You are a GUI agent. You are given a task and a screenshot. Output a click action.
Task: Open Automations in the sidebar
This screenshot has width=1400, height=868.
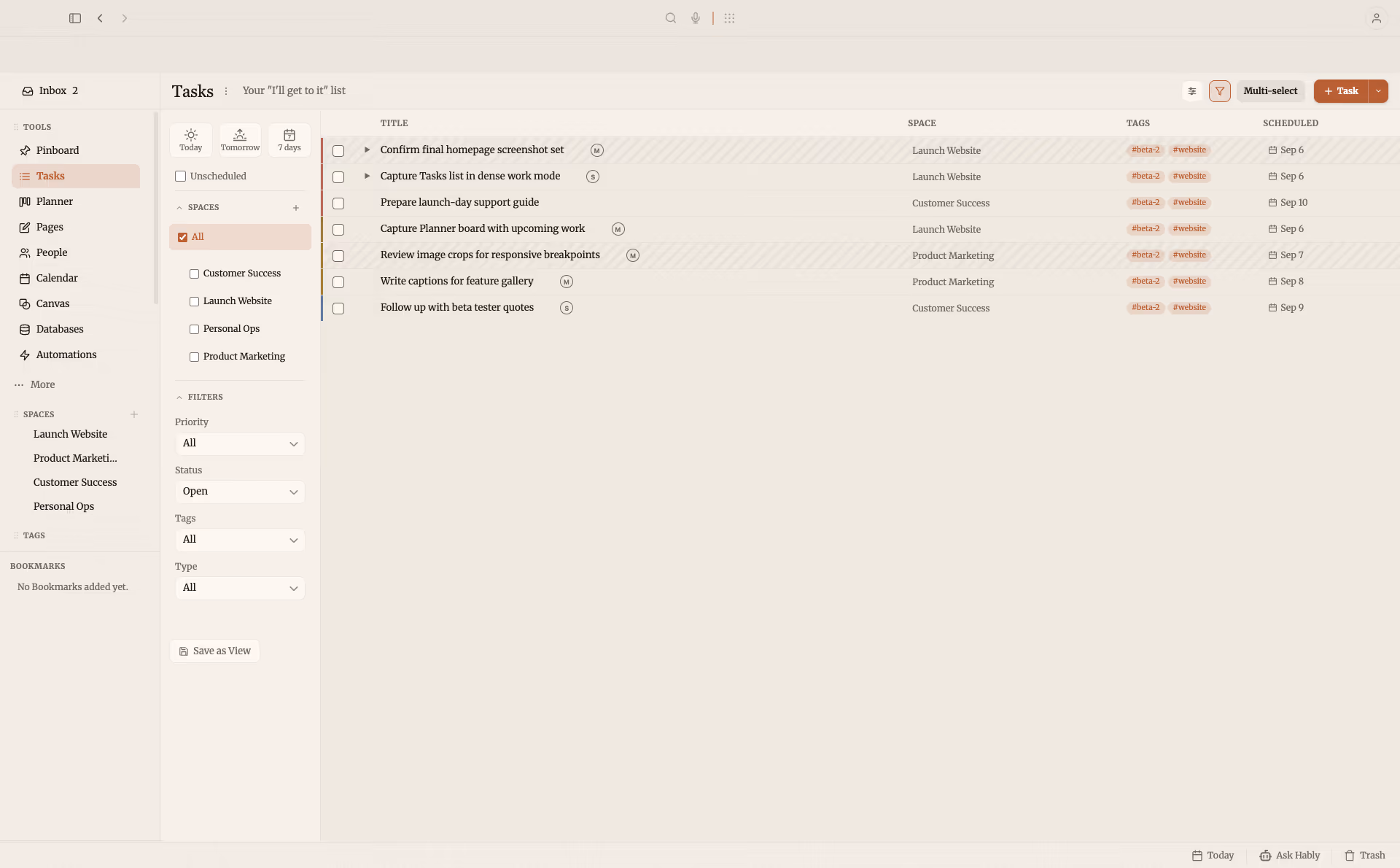[x=76, y=354]
